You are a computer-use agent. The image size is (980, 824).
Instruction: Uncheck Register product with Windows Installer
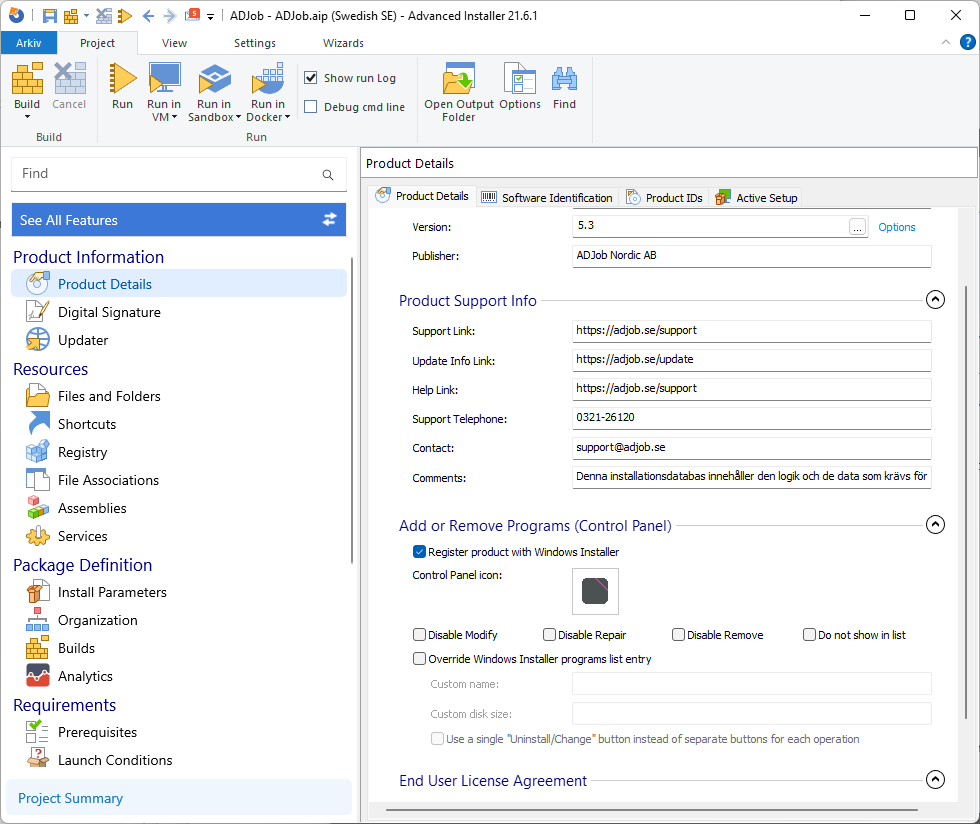419,551
